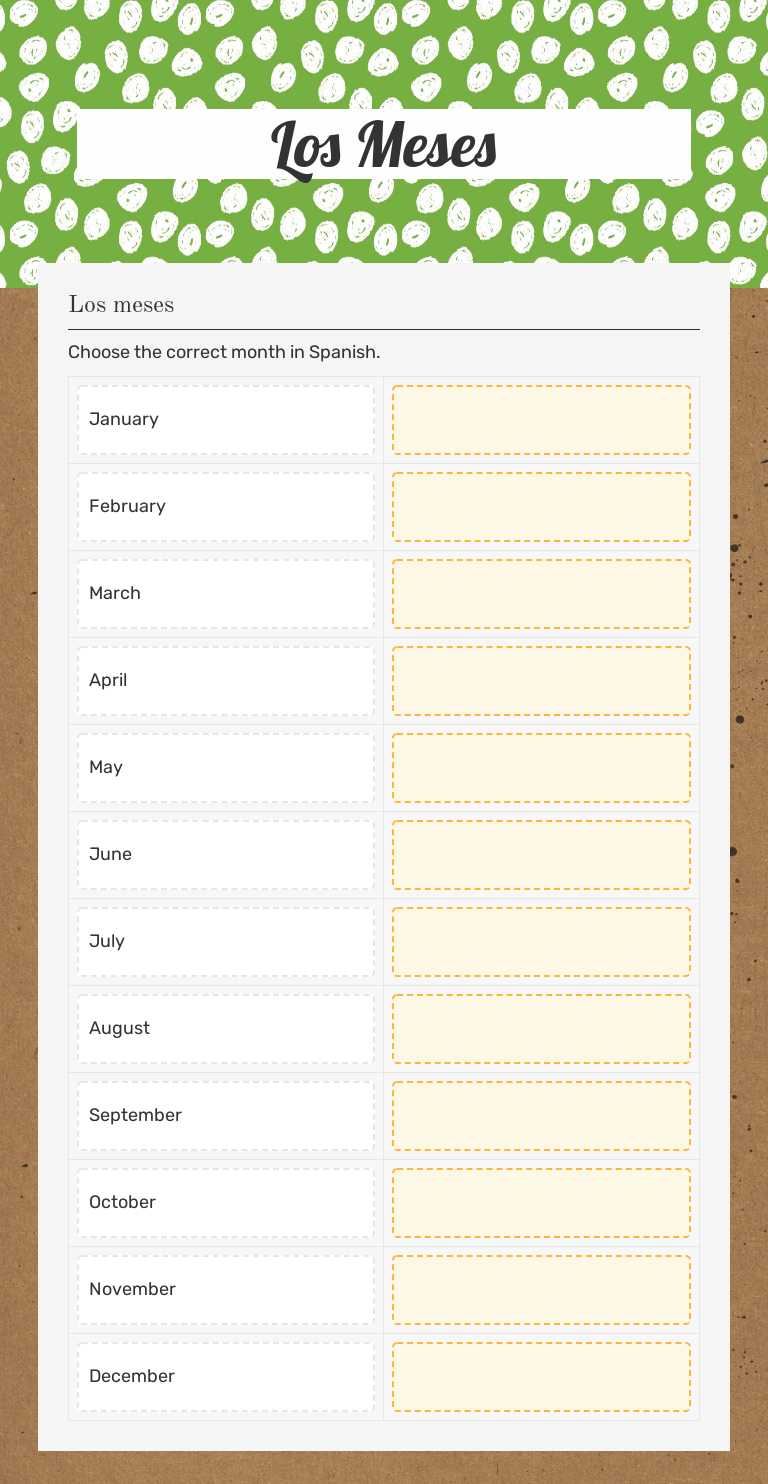Click the 'Los meses' section heading

point(121,304)
